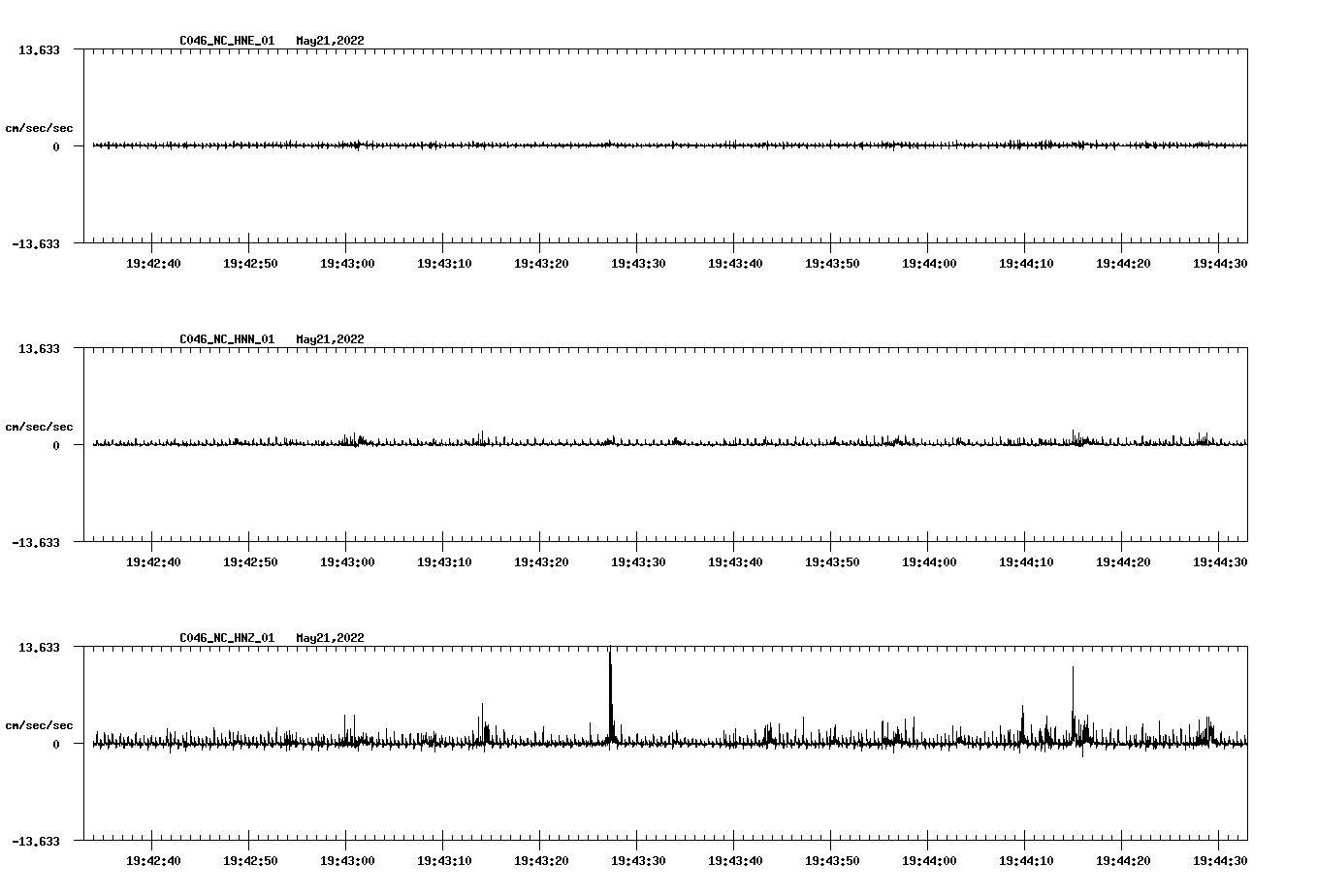The width and height of the screenshot is (1317, 896).
Task: Click the cm/sec/sec unit label of HNZ plot
Action: pos(40,725)
